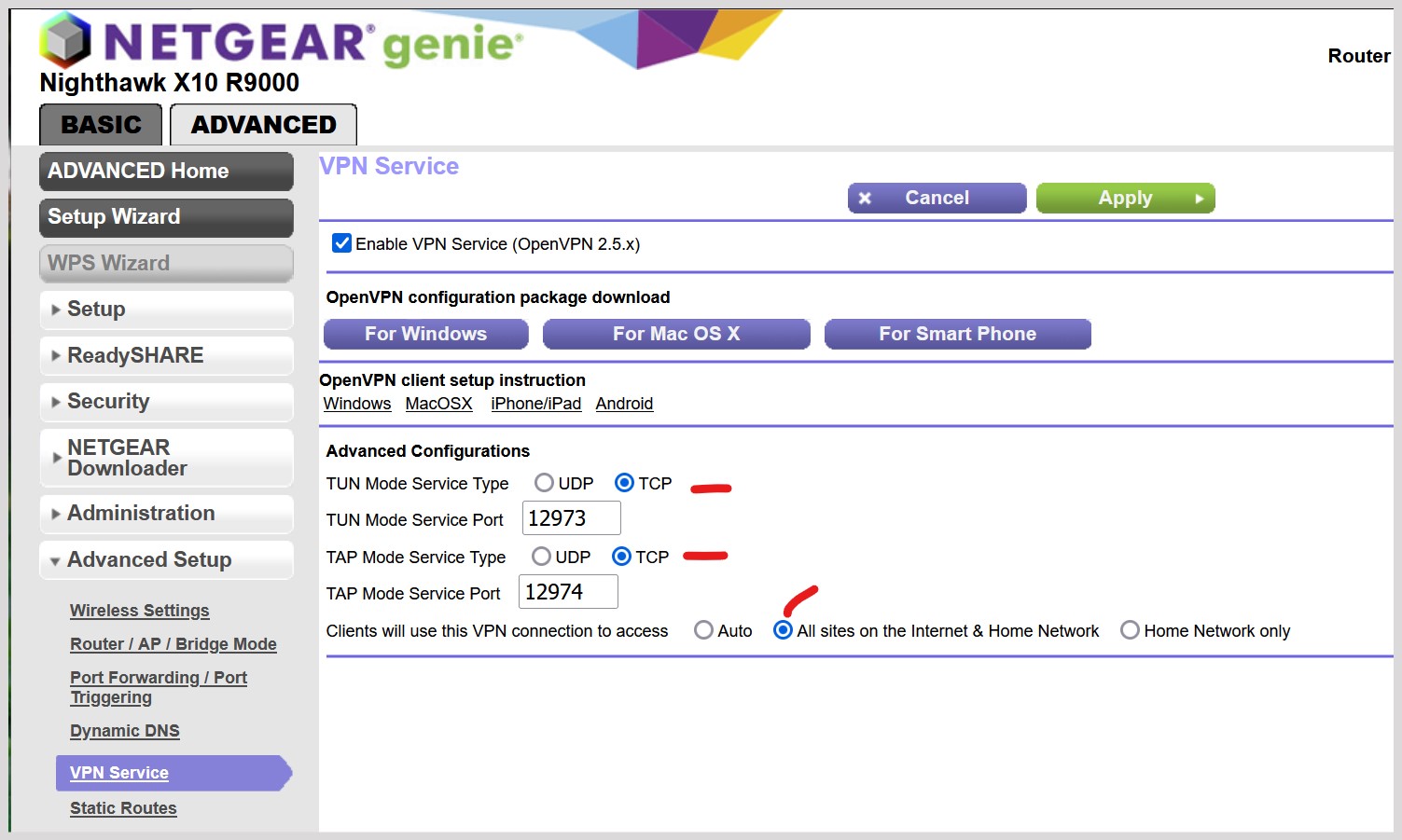1402x840 pixels.
Task: Collapse the Advanced Setup section
Action: 149,559
